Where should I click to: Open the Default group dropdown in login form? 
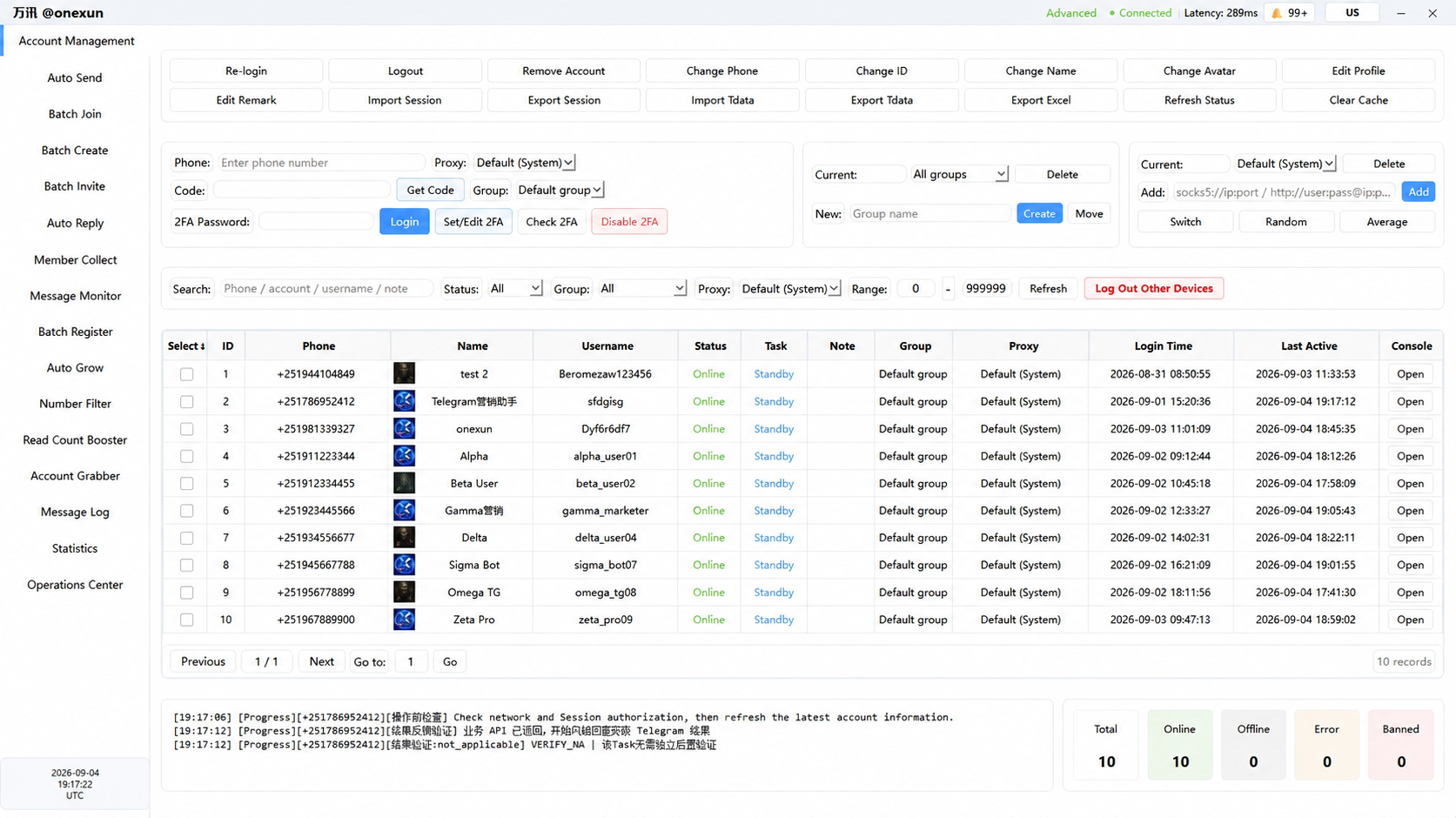(x=560, y=190)
